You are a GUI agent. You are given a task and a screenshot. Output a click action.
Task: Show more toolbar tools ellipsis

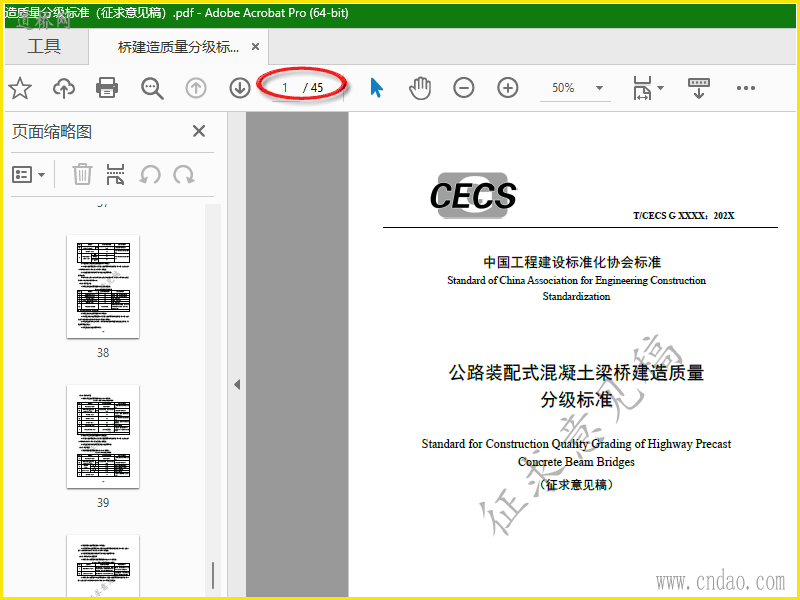pyautogui.click(x=745, y=88)
